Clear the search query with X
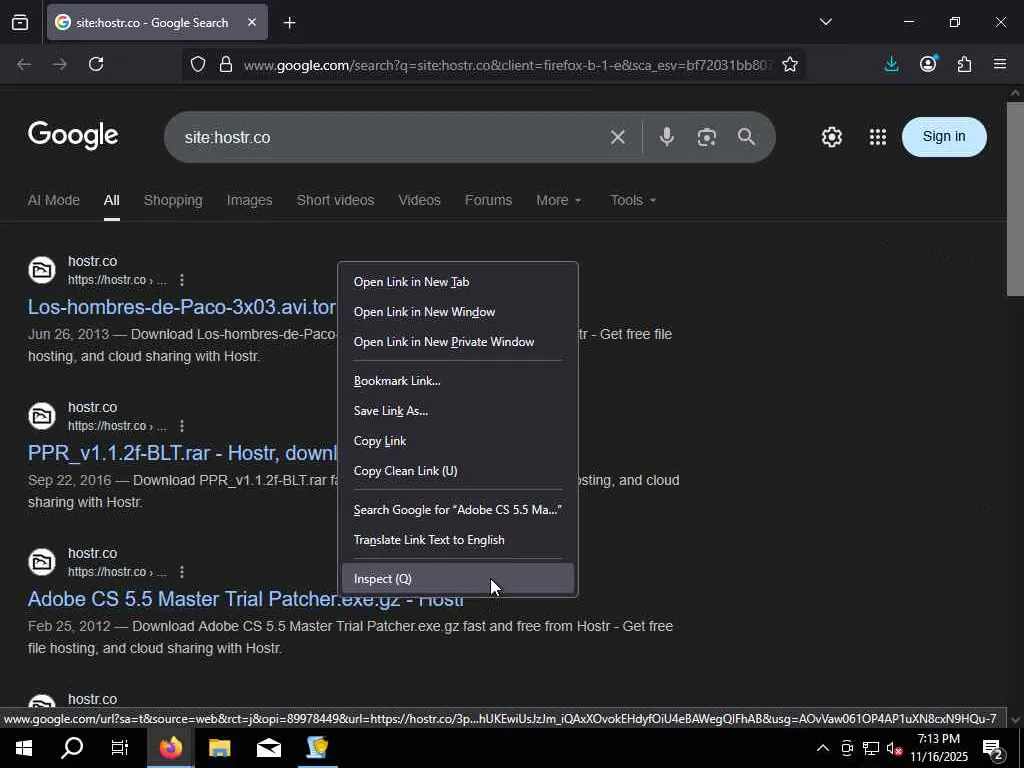This screenshot has width=1024, height=768. pyautogui.click(x=618, y=137)
